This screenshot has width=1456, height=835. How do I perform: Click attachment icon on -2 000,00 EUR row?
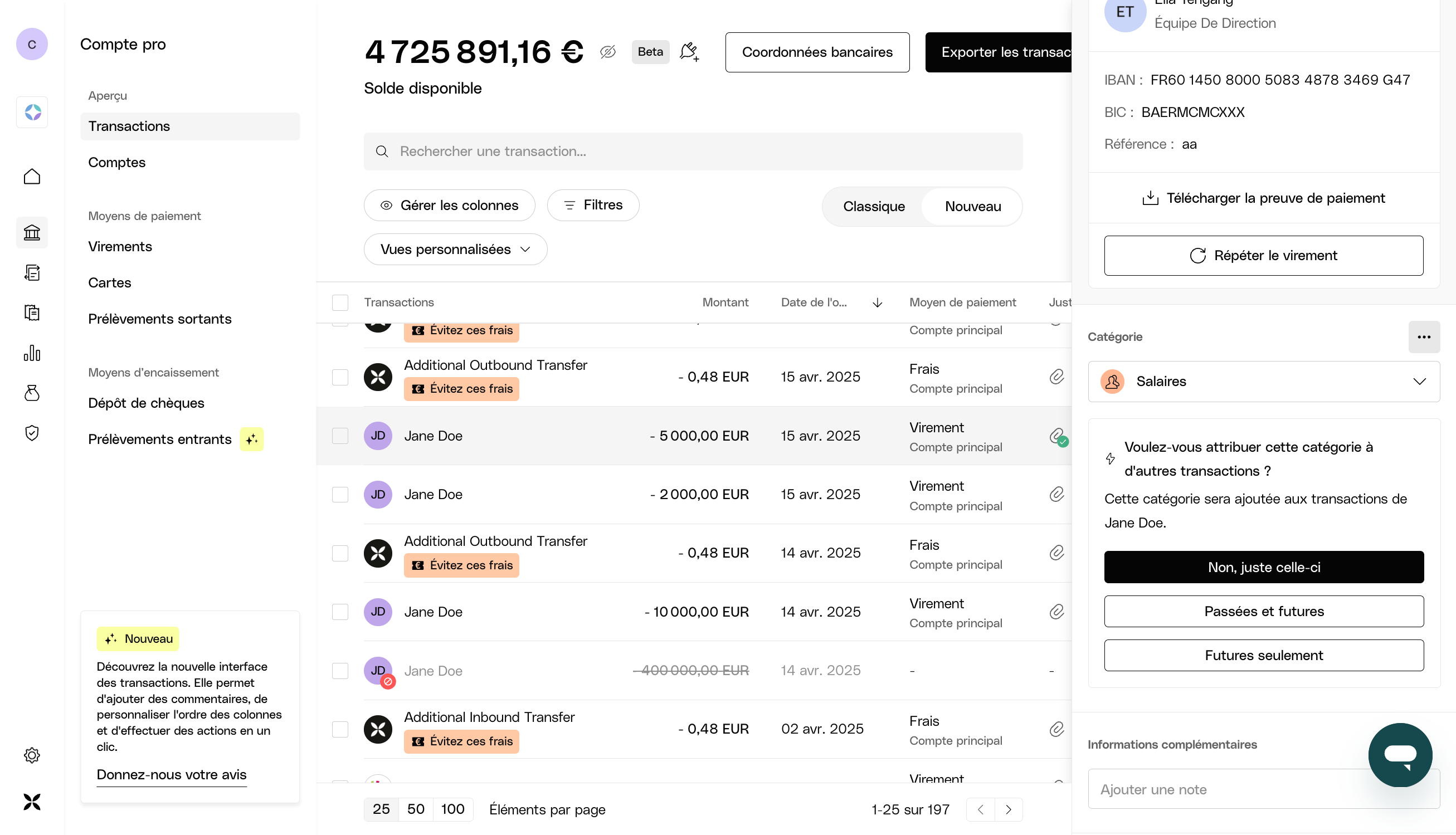coord(1056,494)
